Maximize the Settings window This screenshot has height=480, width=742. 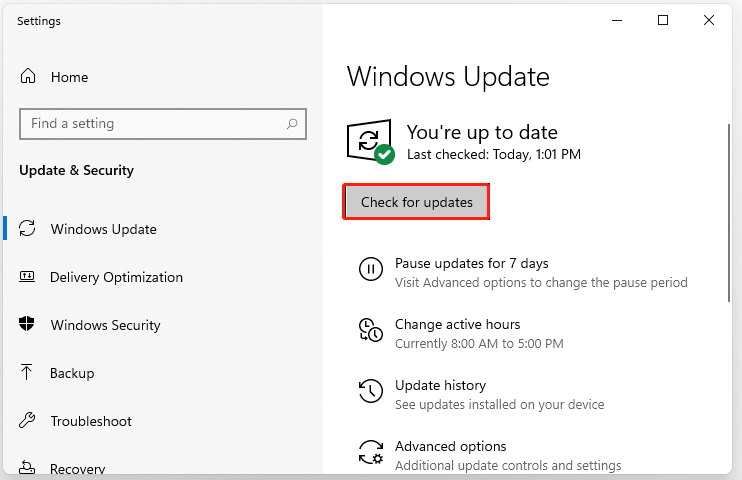663,20
